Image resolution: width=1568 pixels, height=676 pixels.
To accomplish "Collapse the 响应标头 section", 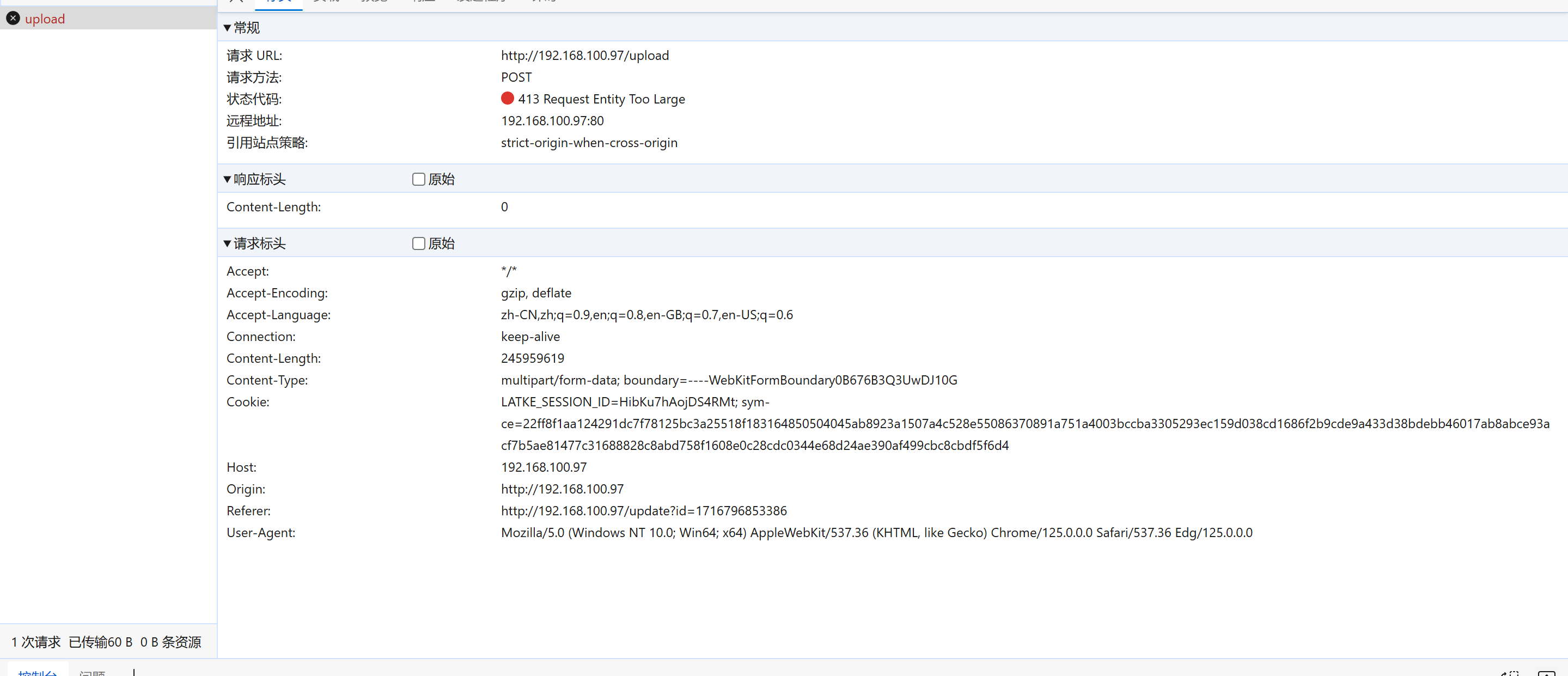I will 227,179.
